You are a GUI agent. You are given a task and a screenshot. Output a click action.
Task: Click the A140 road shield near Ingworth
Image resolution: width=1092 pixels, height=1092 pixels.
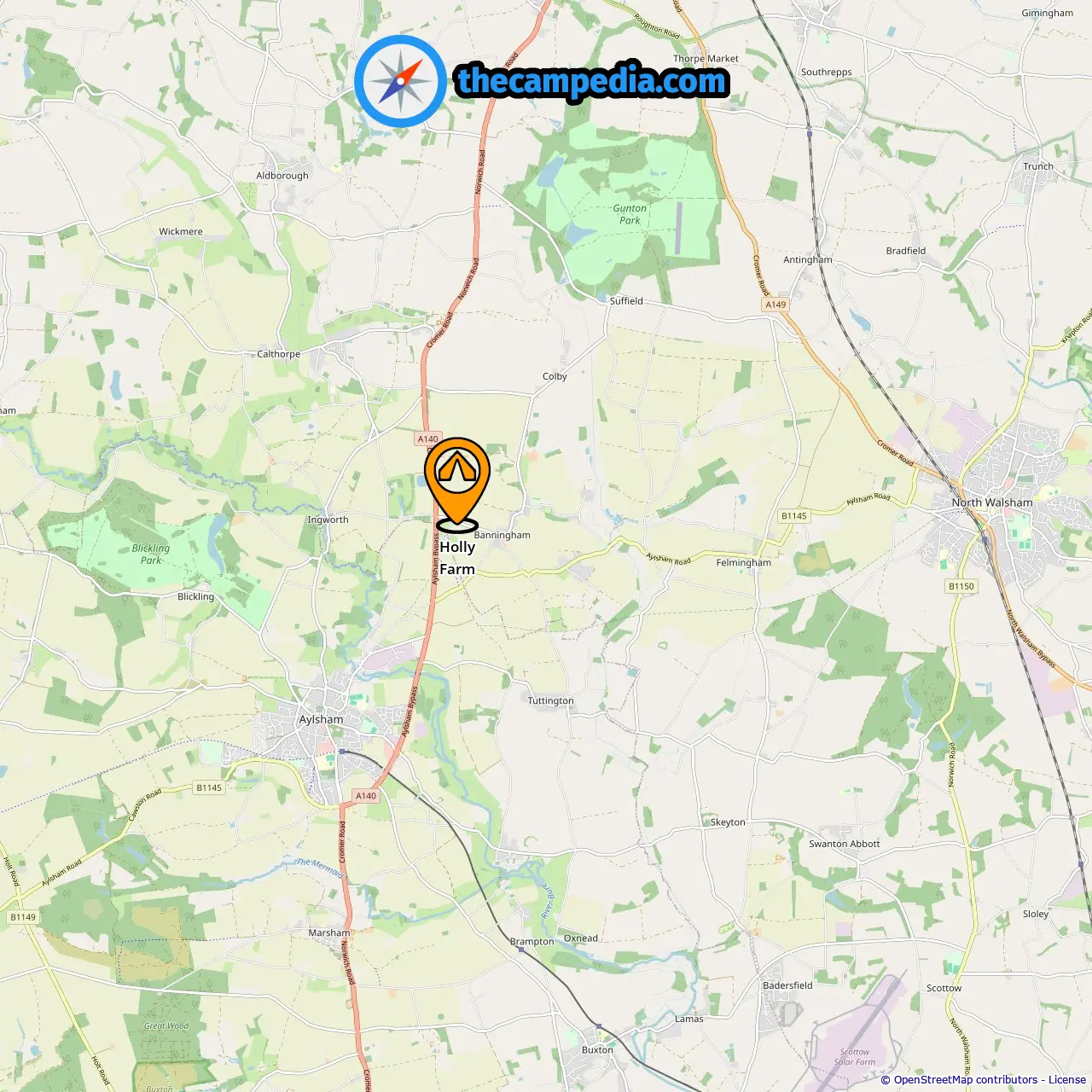(x=428, y=439)
